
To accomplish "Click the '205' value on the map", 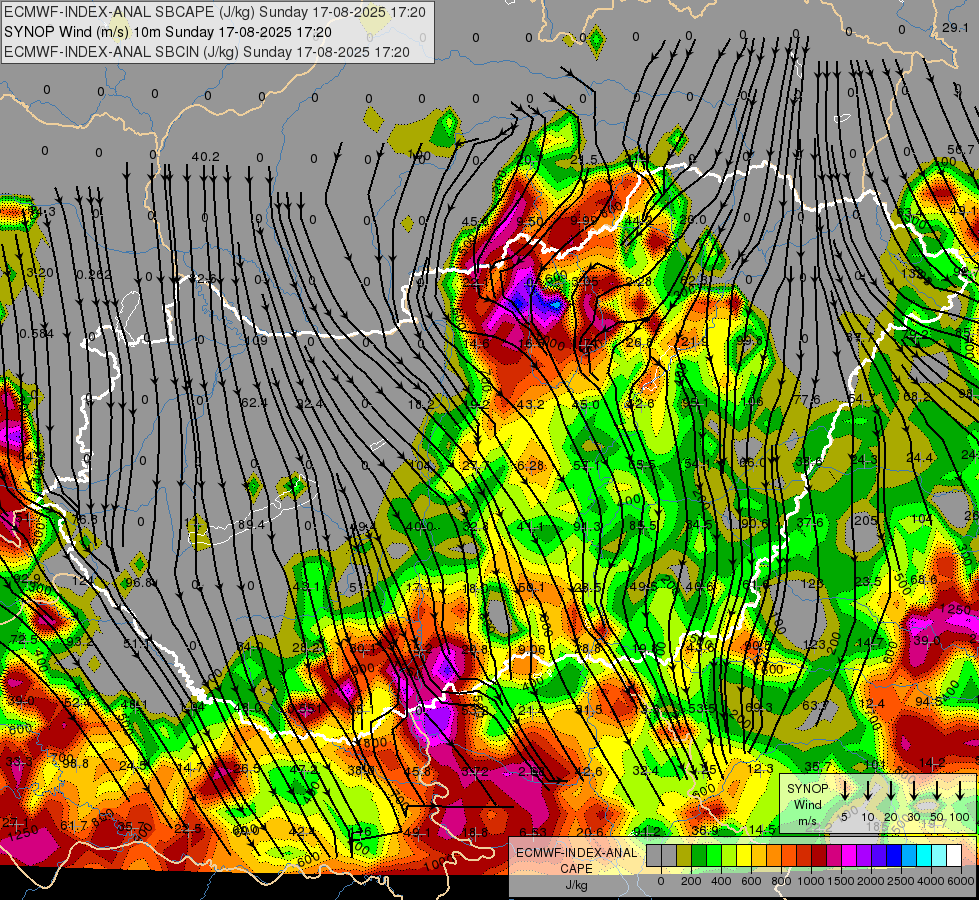I will (865, 520).
